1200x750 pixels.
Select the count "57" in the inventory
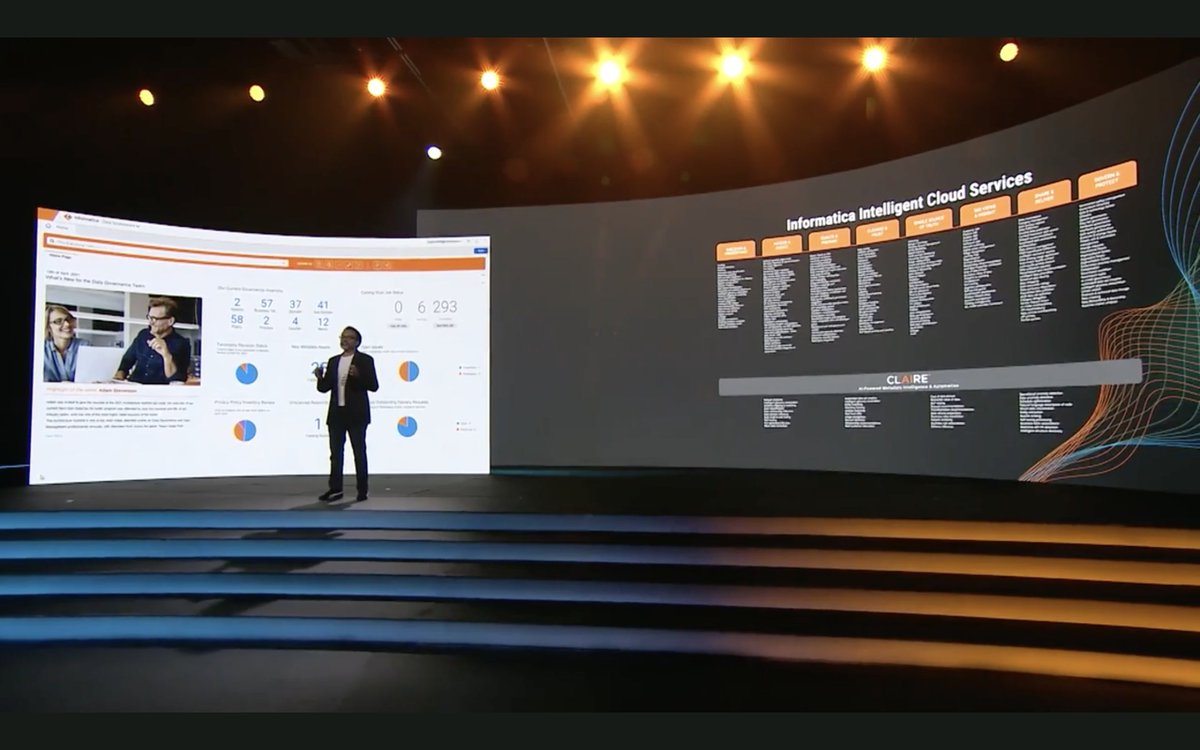[267, 304]
